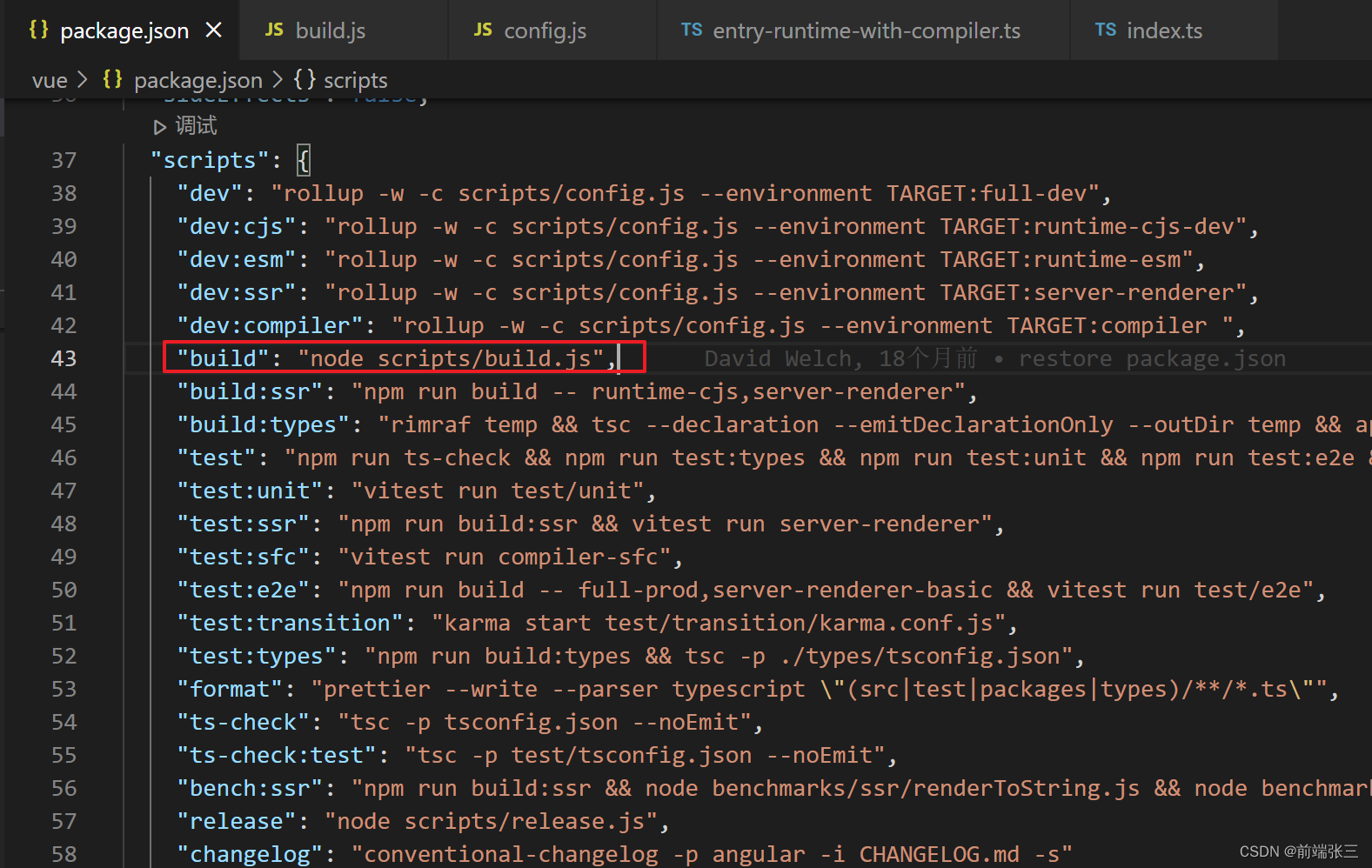Click the 调试 debug codelens link

coord(197,126)
